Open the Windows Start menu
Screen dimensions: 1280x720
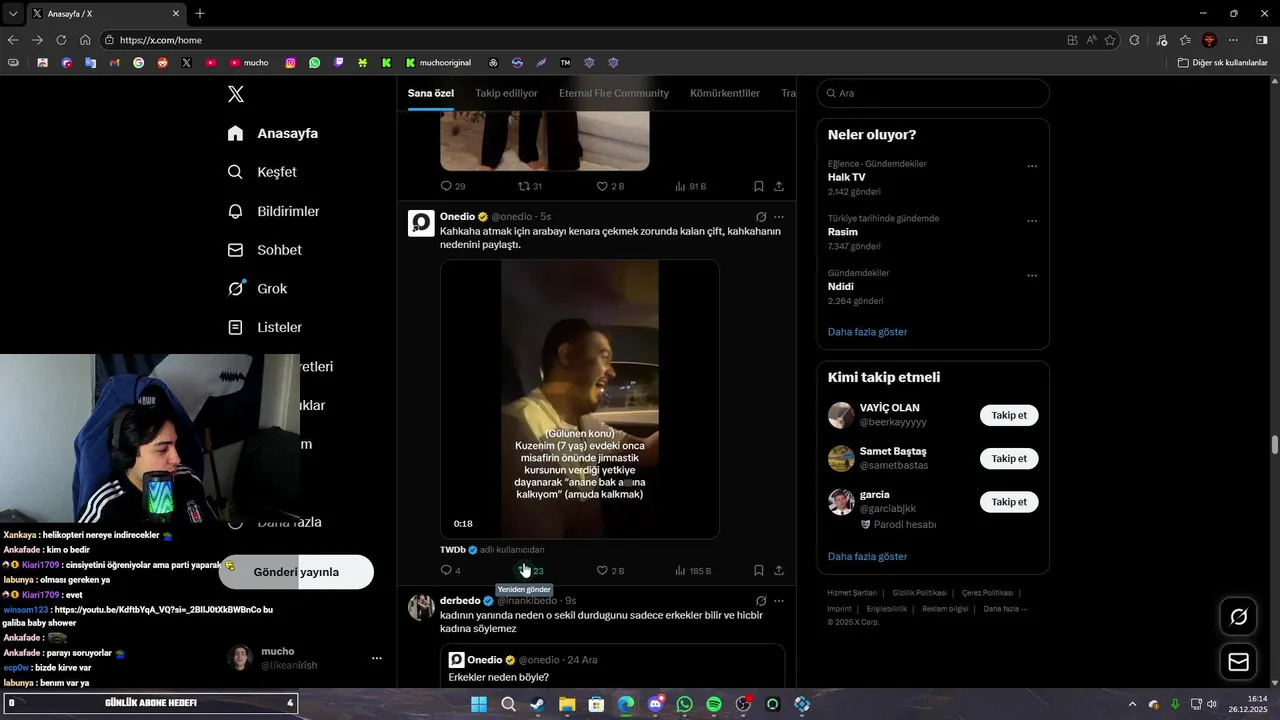[x=479, y=704]
